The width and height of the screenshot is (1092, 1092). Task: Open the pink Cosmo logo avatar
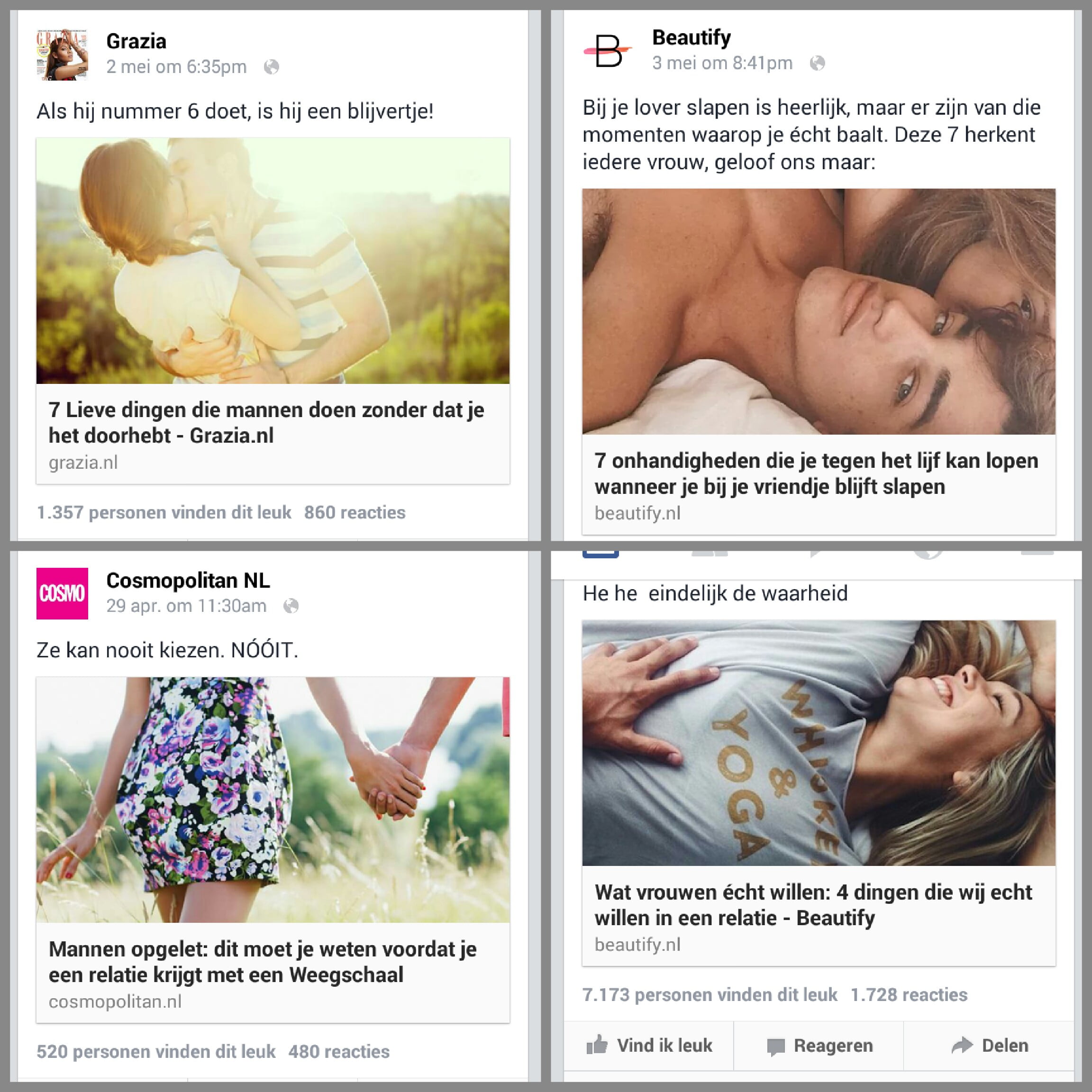(x=62, y=593)
